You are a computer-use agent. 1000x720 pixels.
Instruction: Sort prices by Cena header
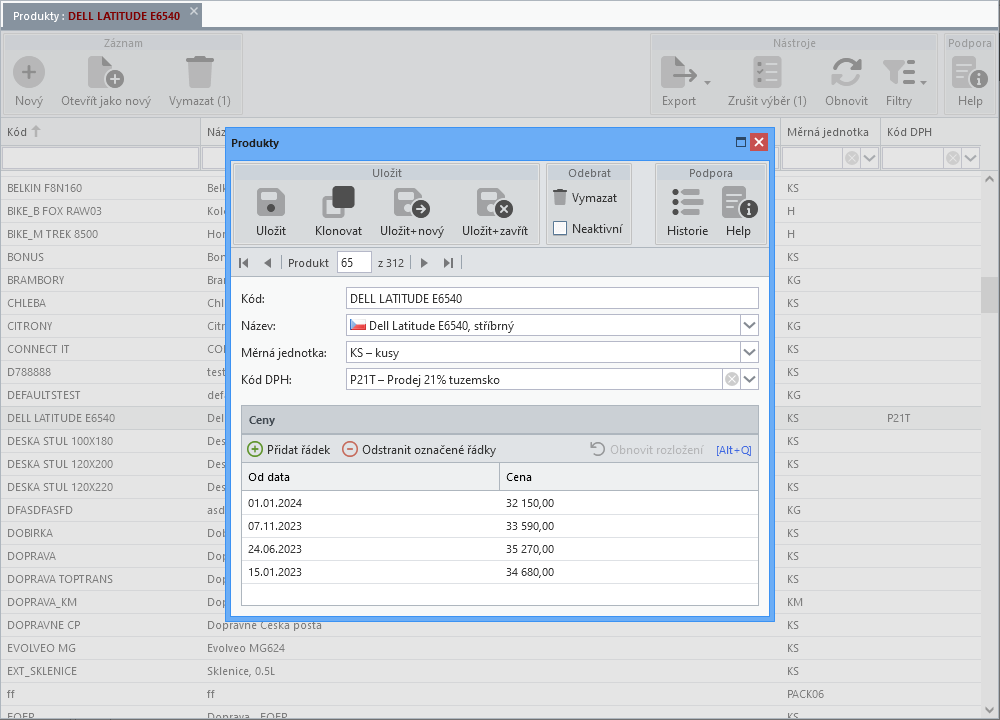(x=629, y=477)
